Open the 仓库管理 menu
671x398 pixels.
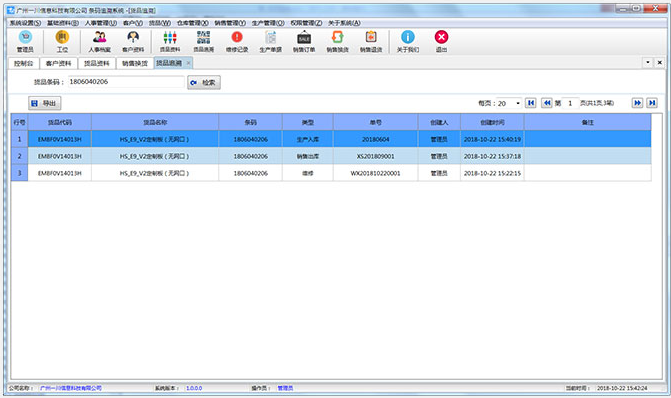193,23
